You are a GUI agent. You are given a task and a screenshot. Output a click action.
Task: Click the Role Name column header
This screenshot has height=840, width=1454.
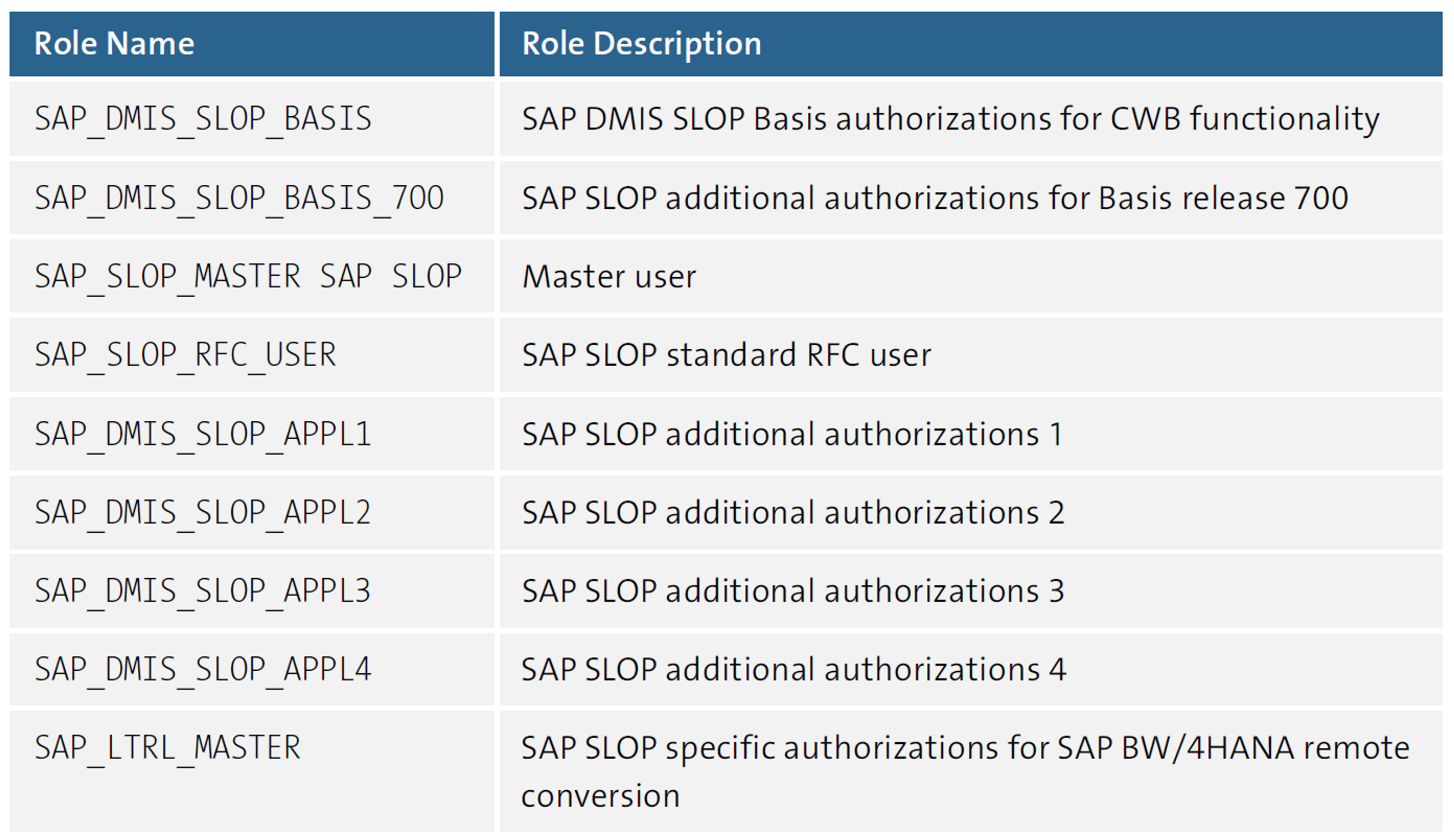[115, 43]
